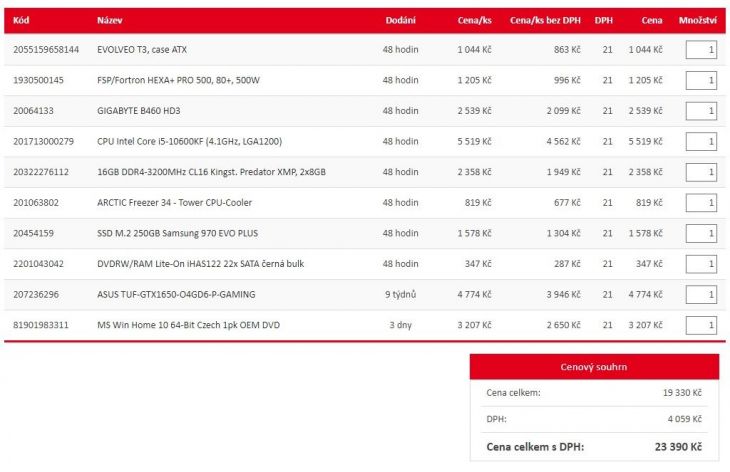
Task: Click product code 2055159658144
Action: pyautogui.click(x=46, y=50)
